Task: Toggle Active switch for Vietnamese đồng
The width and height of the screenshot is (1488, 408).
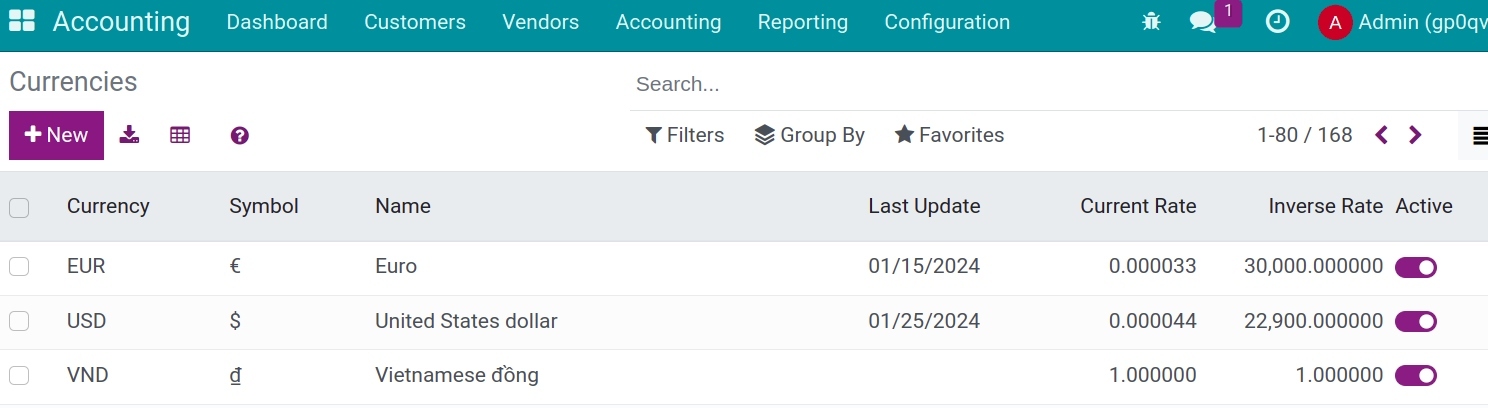Action: point(1416,376)
